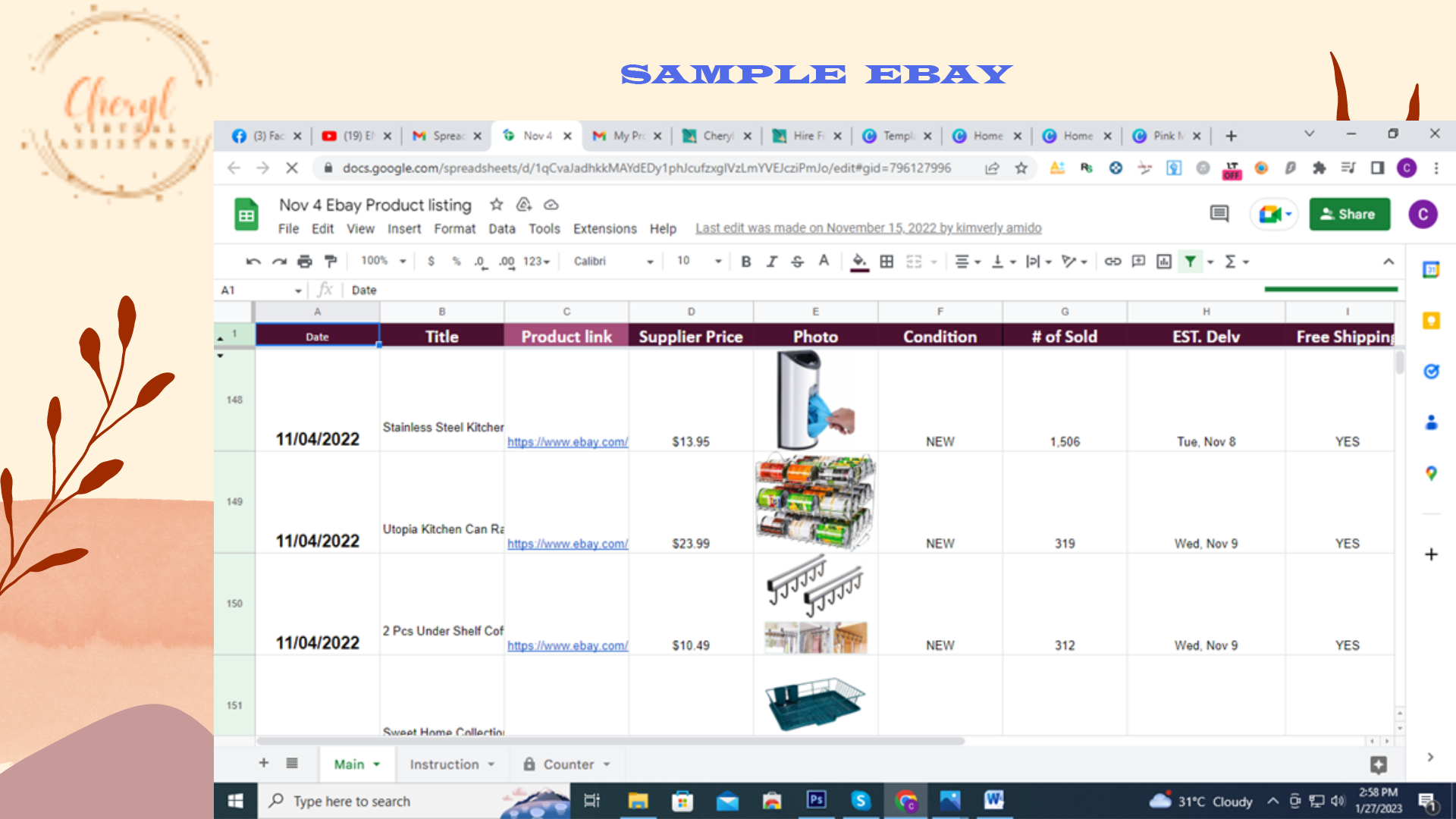Click the insert chart icon
The width and height of the screenshot is (1456, 819).
click(x=1164, y=262)
